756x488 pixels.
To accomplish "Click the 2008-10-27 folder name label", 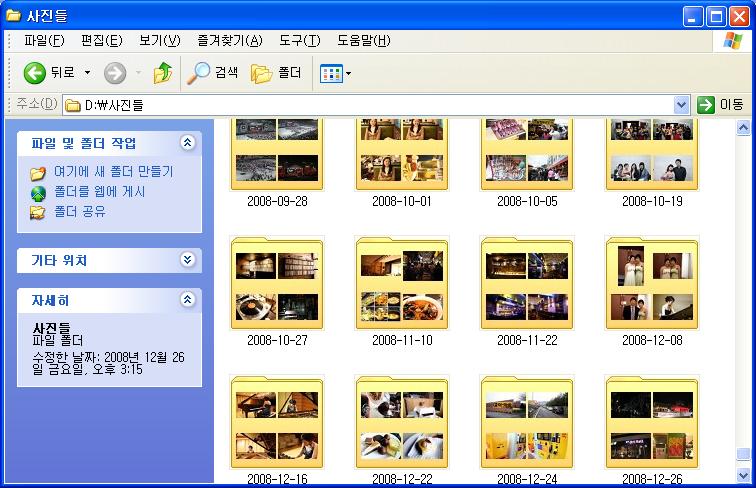I will [277, 340].
